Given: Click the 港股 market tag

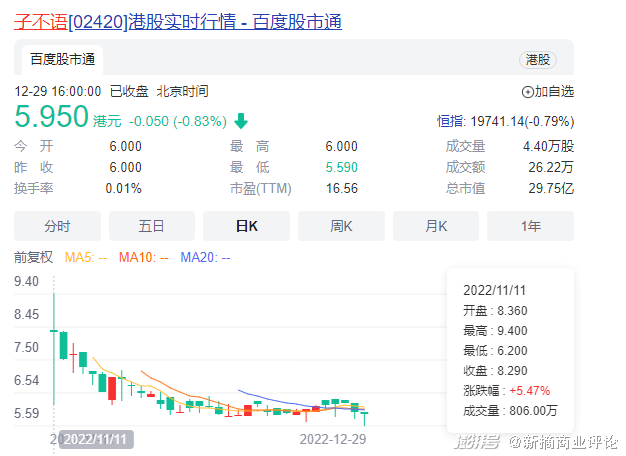Looking at the screenshot, I should coord(537,60).
